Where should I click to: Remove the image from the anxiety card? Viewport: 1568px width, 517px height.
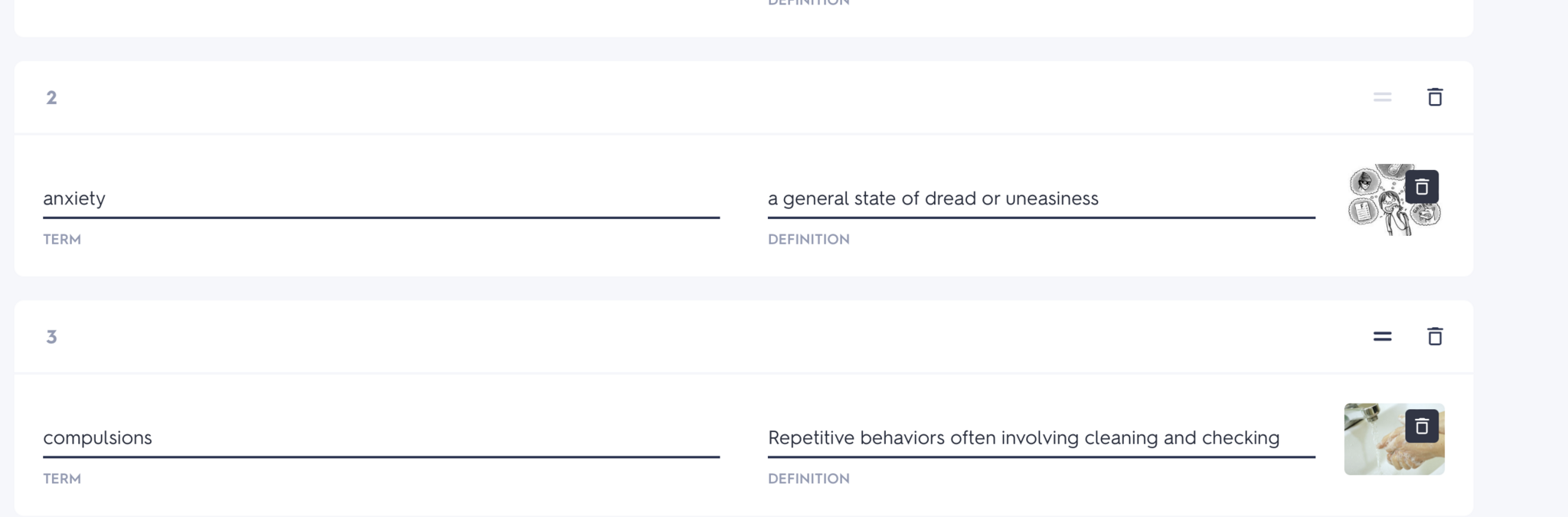pyautogui.click(x=1422, y=187)
